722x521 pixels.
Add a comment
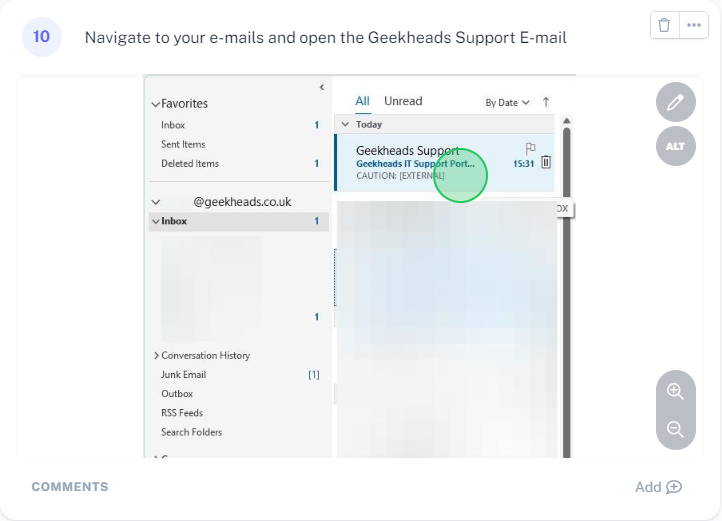pyautogui.click(x=658, y=487)
